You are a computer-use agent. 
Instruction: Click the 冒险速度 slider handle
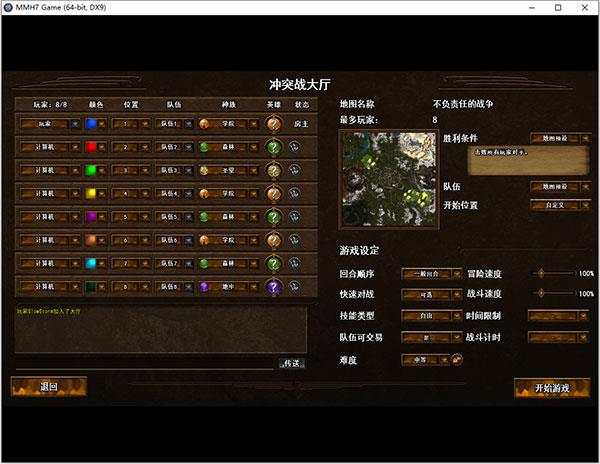point(541,273)
